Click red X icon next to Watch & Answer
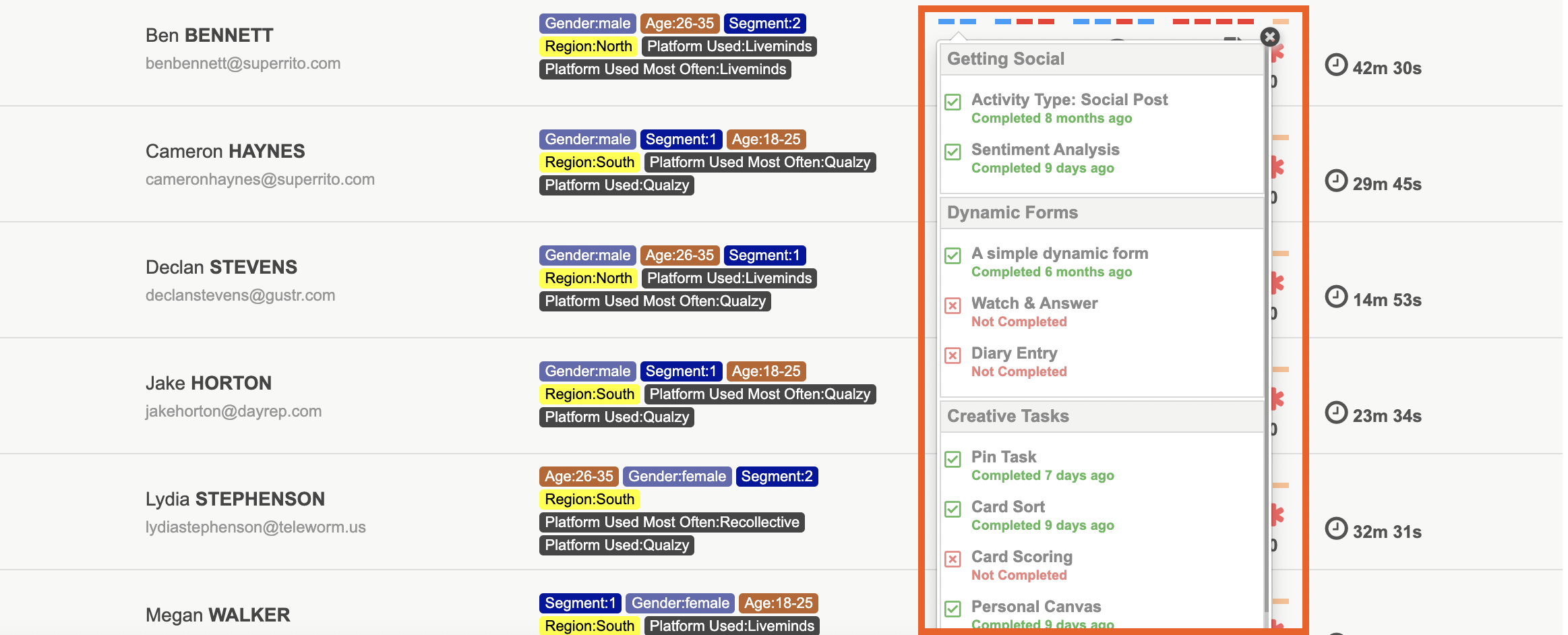 click(953, 306)
